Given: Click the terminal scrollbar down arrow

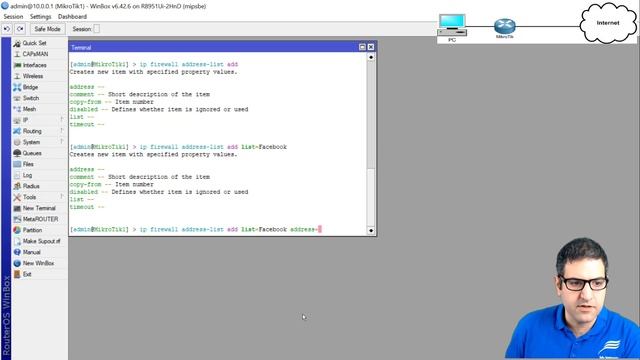Looking at the screenshot, I should coord(371,231).
